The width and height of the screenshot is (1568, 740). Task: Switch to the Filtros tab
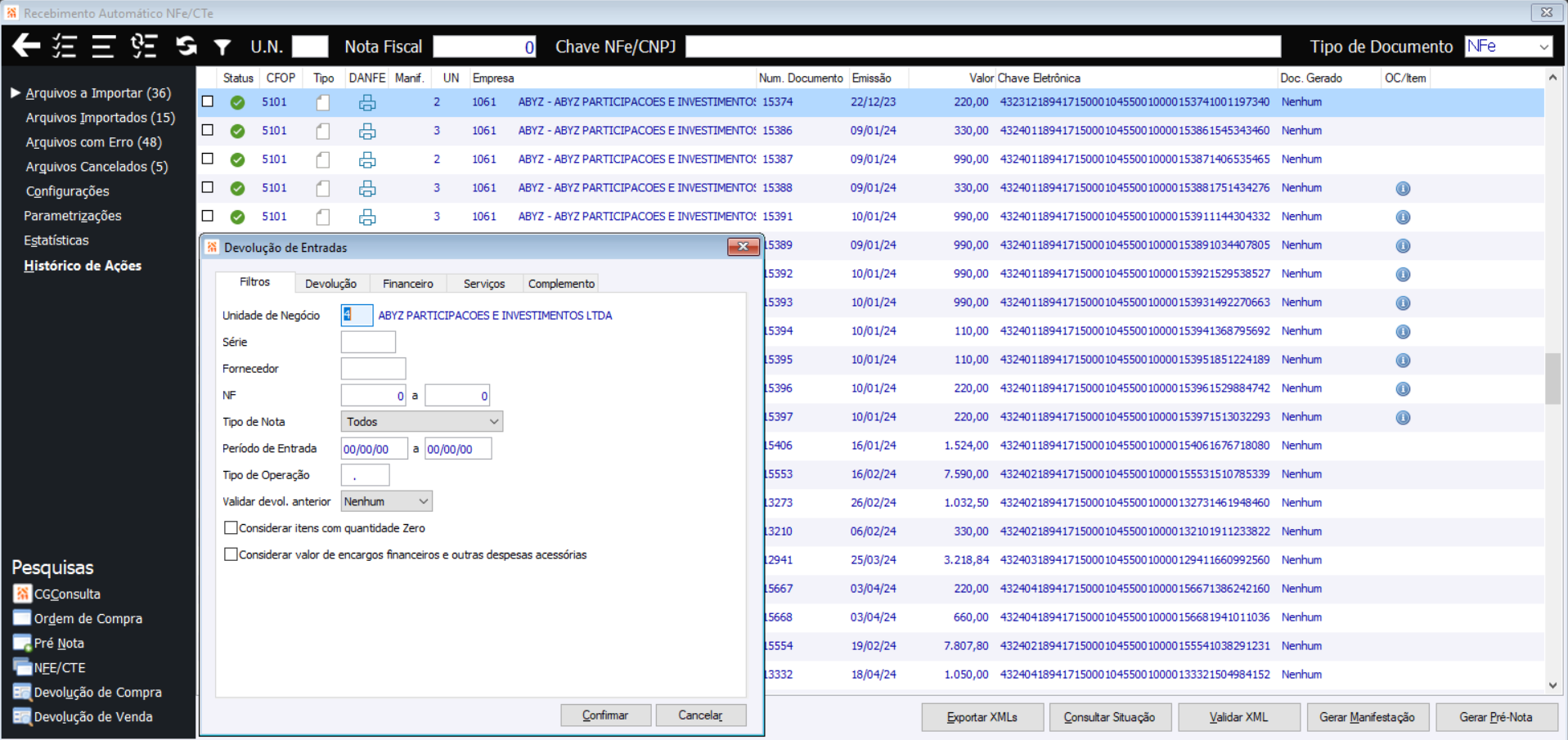click(x=254, y=282)
